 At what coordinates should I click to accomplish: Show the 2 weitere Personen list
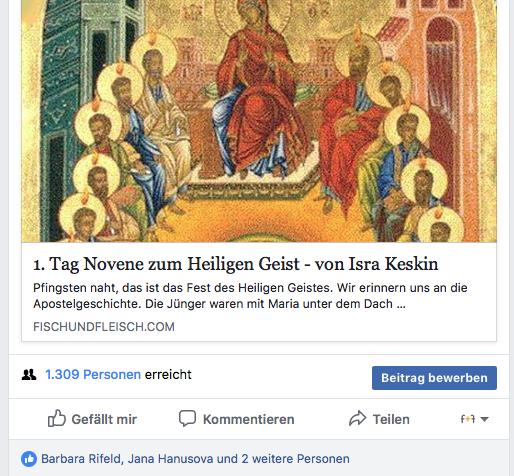295,459
